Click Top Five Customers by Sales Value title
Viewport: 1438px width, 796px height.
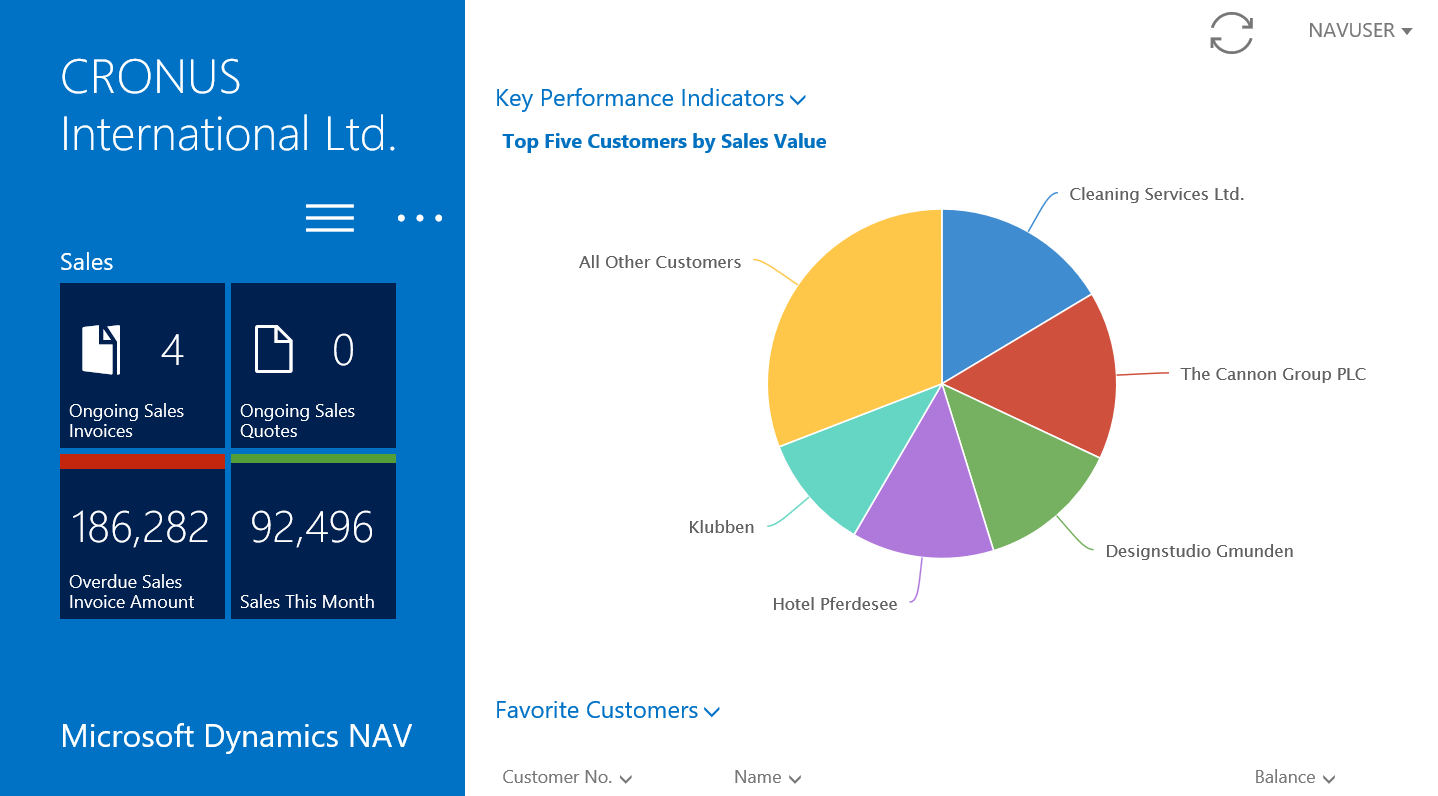pyautogui.click(x=664, y=142)
